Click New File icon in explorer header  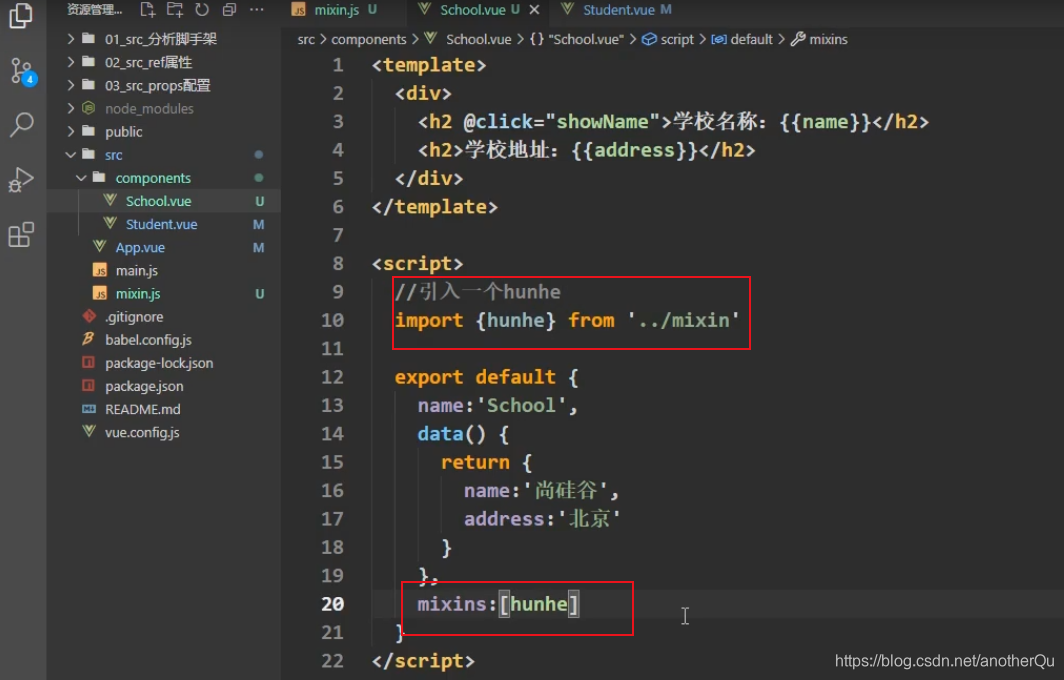tap(147, 10)
